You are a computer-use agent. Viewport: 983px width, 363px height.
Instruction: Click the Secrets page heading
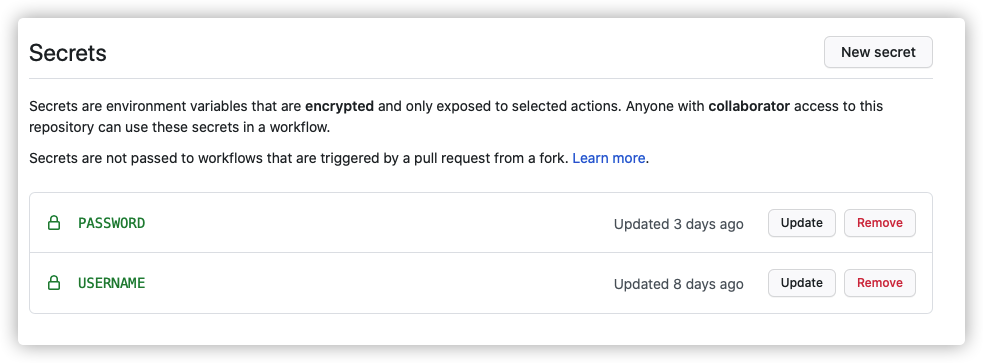point(68,53)
